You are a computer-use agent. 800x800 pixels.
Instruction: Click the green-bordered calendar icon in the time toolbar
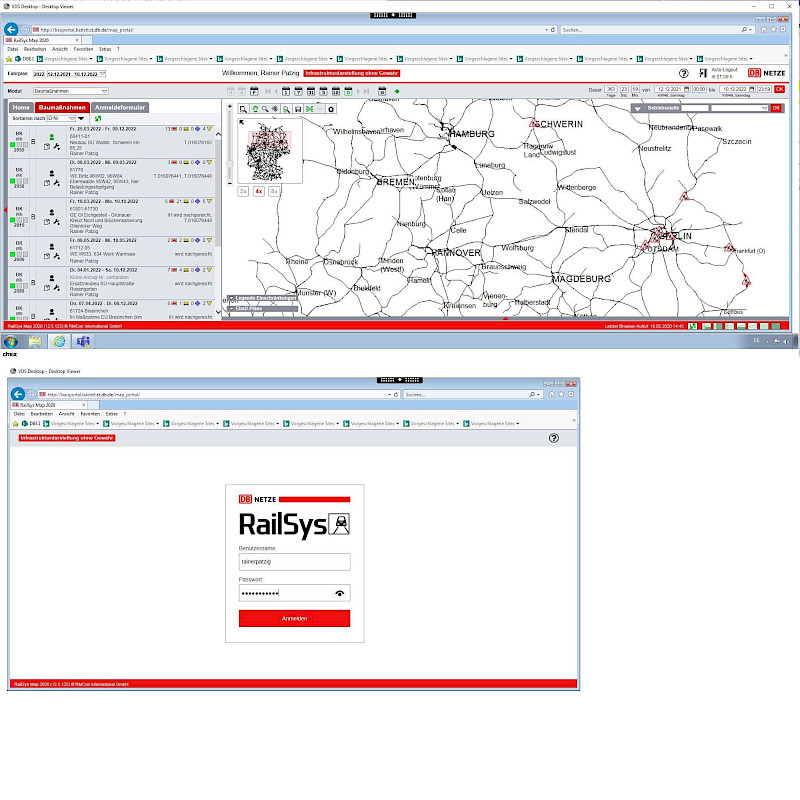click(348, 91)
